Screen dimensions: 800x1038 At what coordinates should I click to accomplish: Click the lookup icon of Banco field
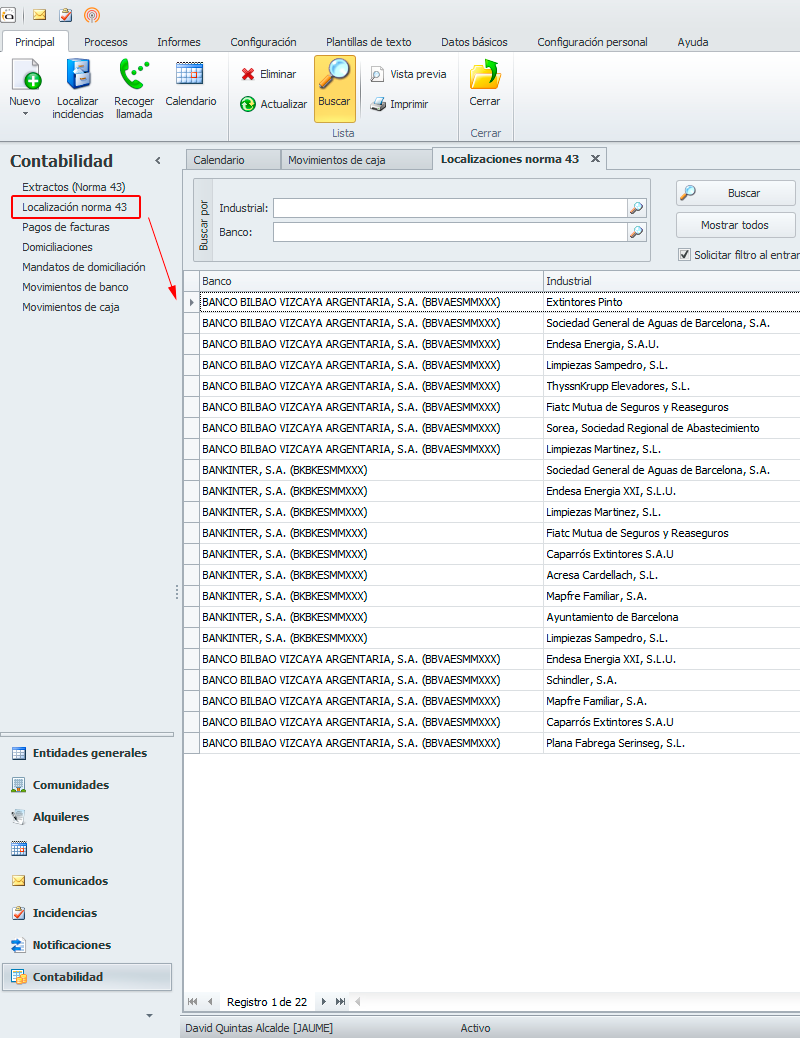click(636, 232)
